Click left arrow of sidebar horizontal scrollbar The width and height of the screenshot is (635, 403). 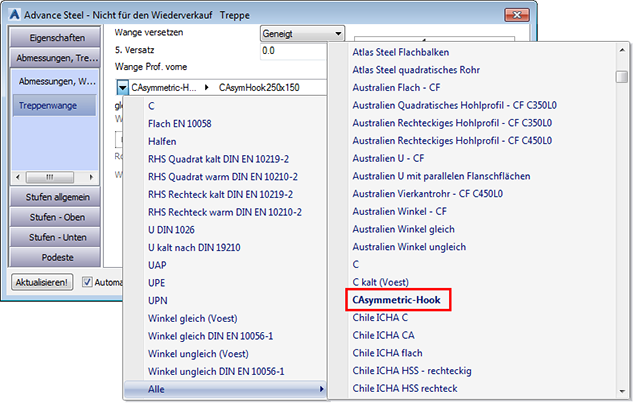pyautogui.click(x=17, y=177)
